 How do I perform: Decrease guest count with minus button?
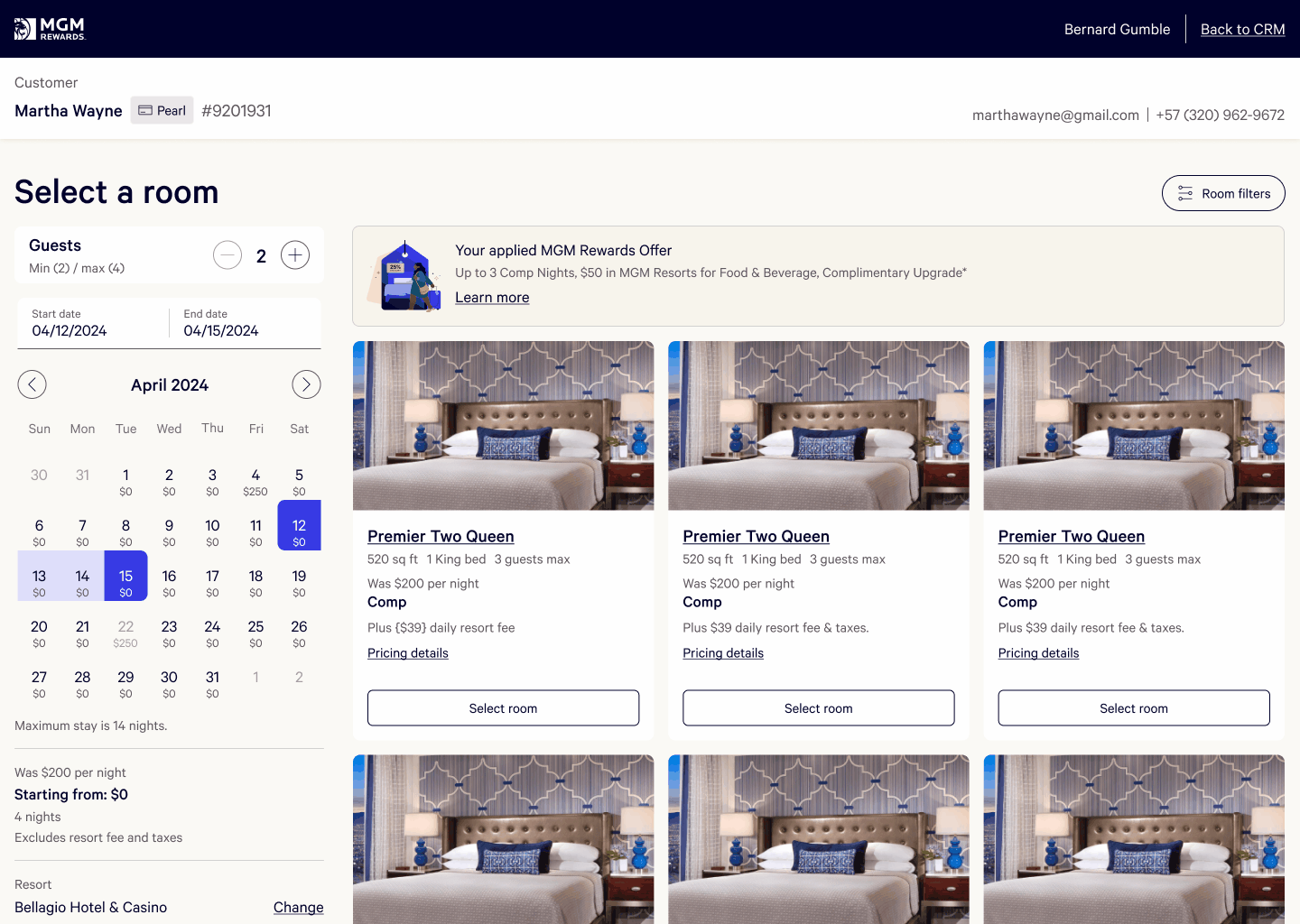(227, 255)
